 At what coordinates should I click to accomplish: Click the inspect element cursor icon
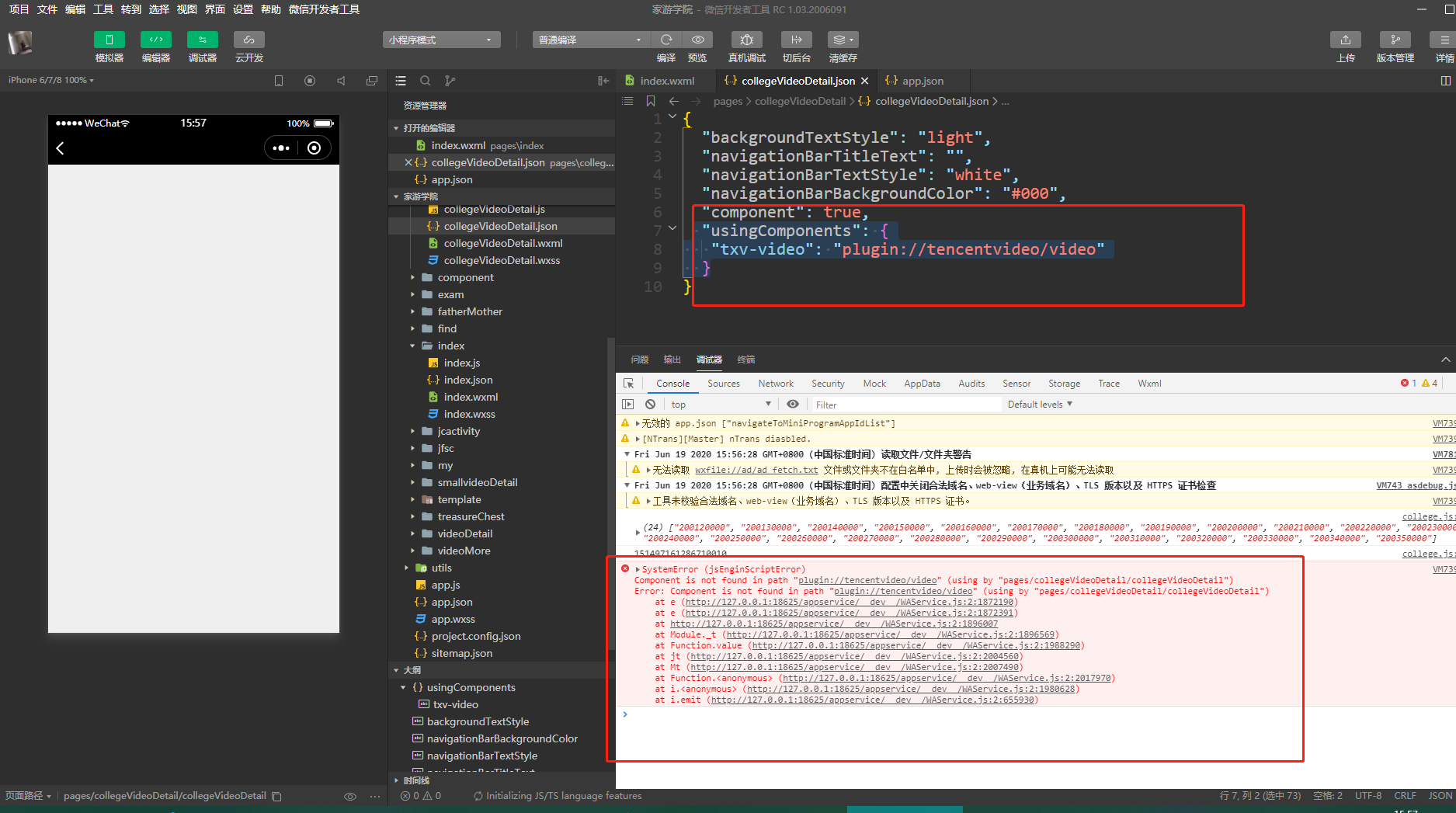629,384
